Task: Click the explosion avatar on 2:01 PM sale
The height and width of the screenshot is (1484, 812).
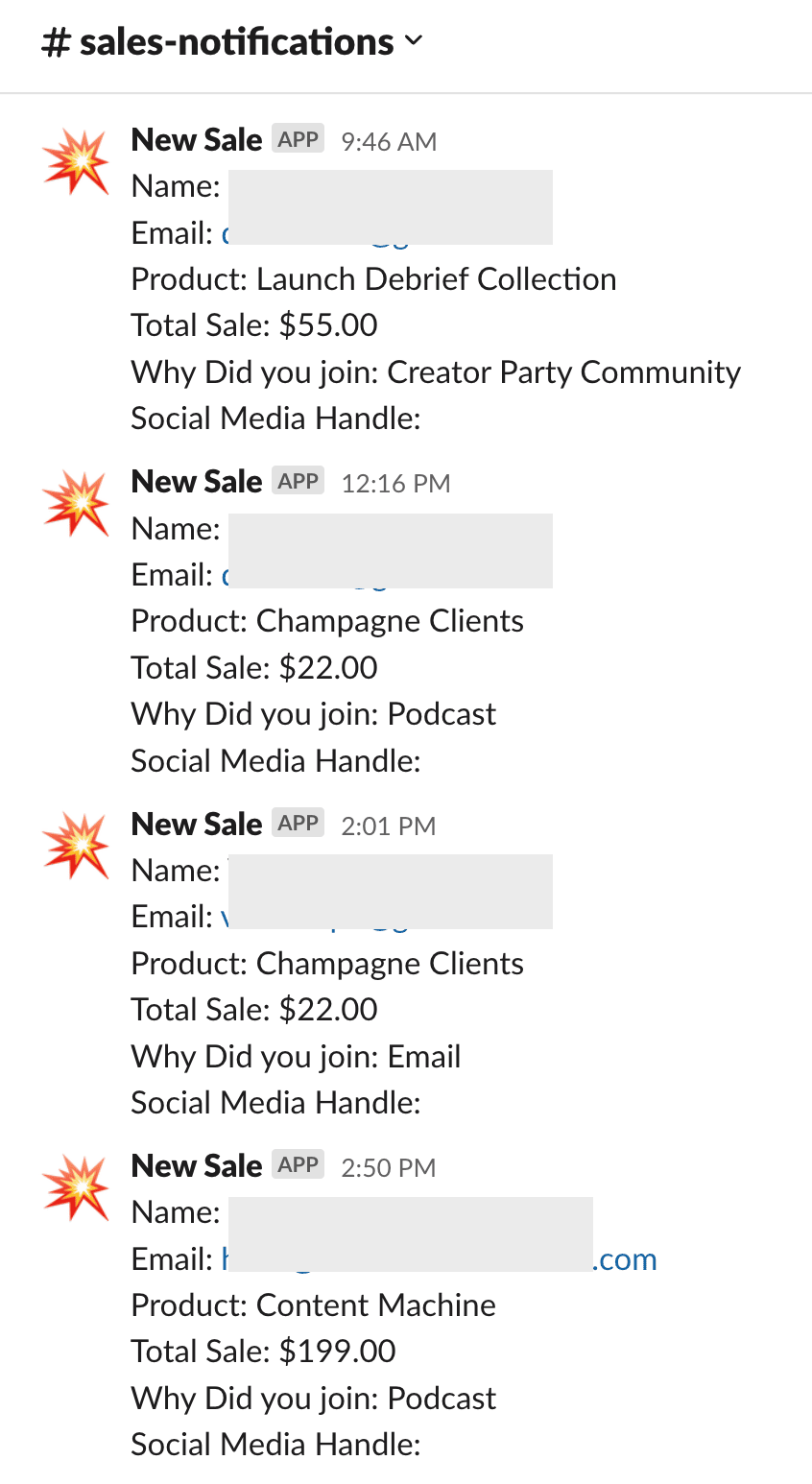Action: [77, 845]
